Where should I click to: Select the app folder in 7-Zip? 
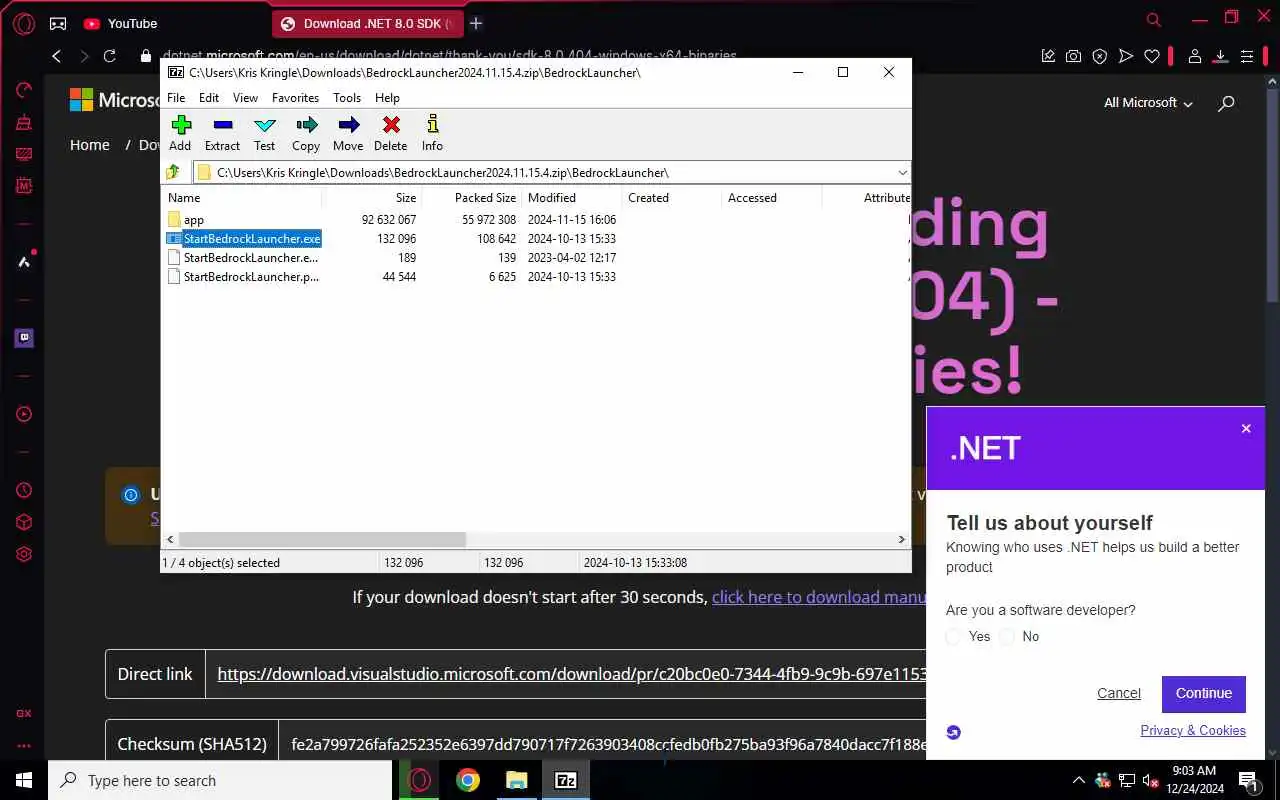click(194, 220)
